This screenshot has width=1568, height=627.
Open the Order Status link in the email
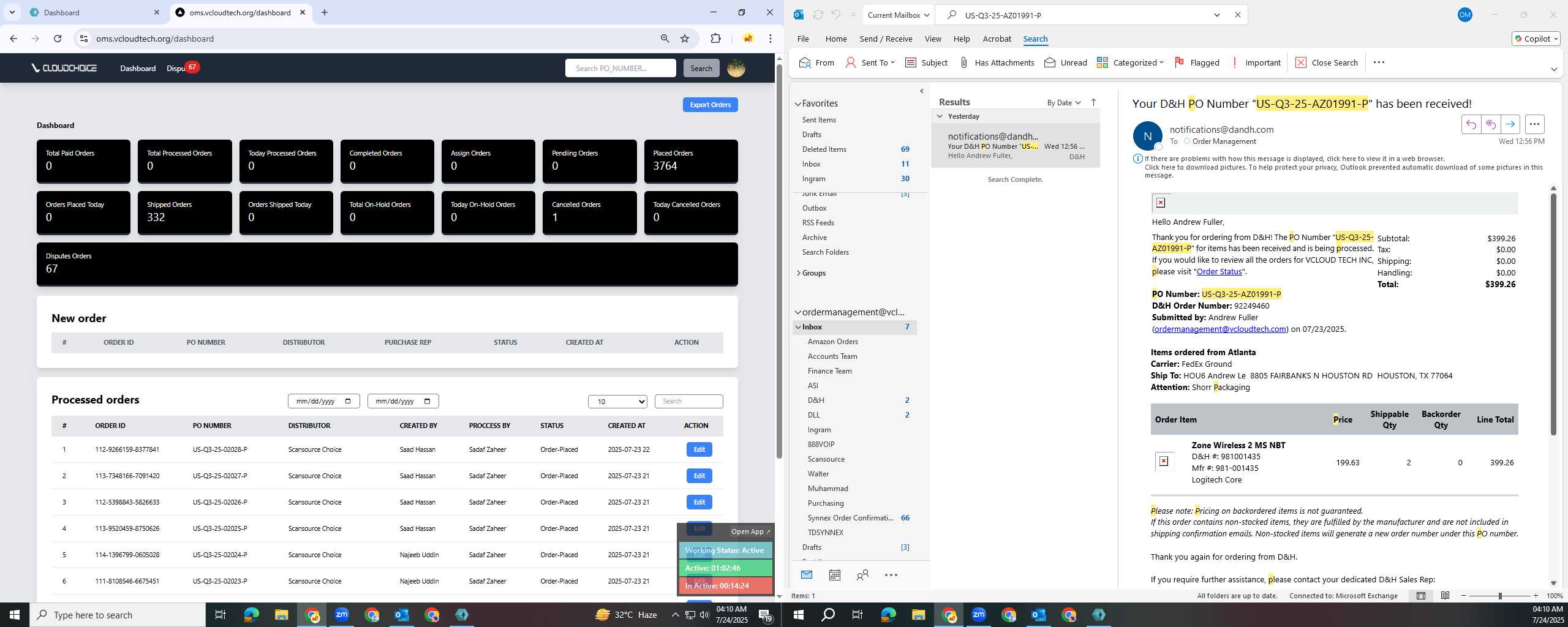(1219, 272)
